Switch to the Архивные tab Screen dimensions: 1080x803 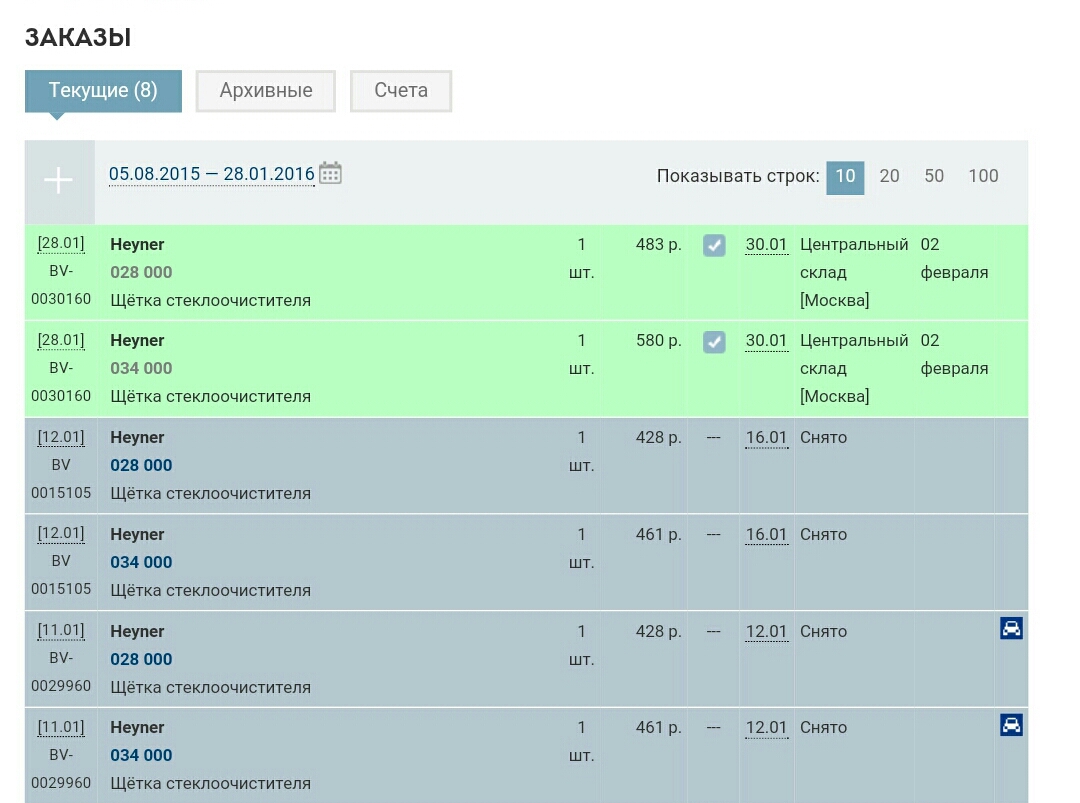266,90
